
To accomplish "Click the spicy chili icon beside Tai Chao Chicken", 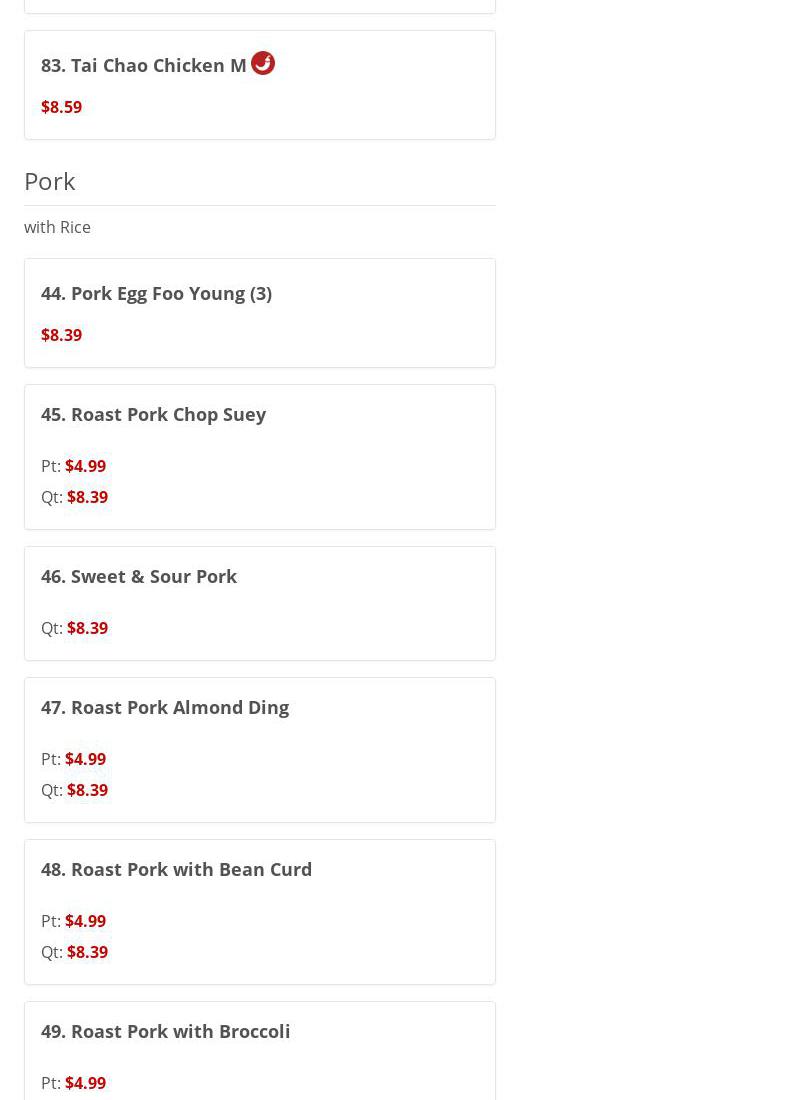I will click(x=263, y=63).
